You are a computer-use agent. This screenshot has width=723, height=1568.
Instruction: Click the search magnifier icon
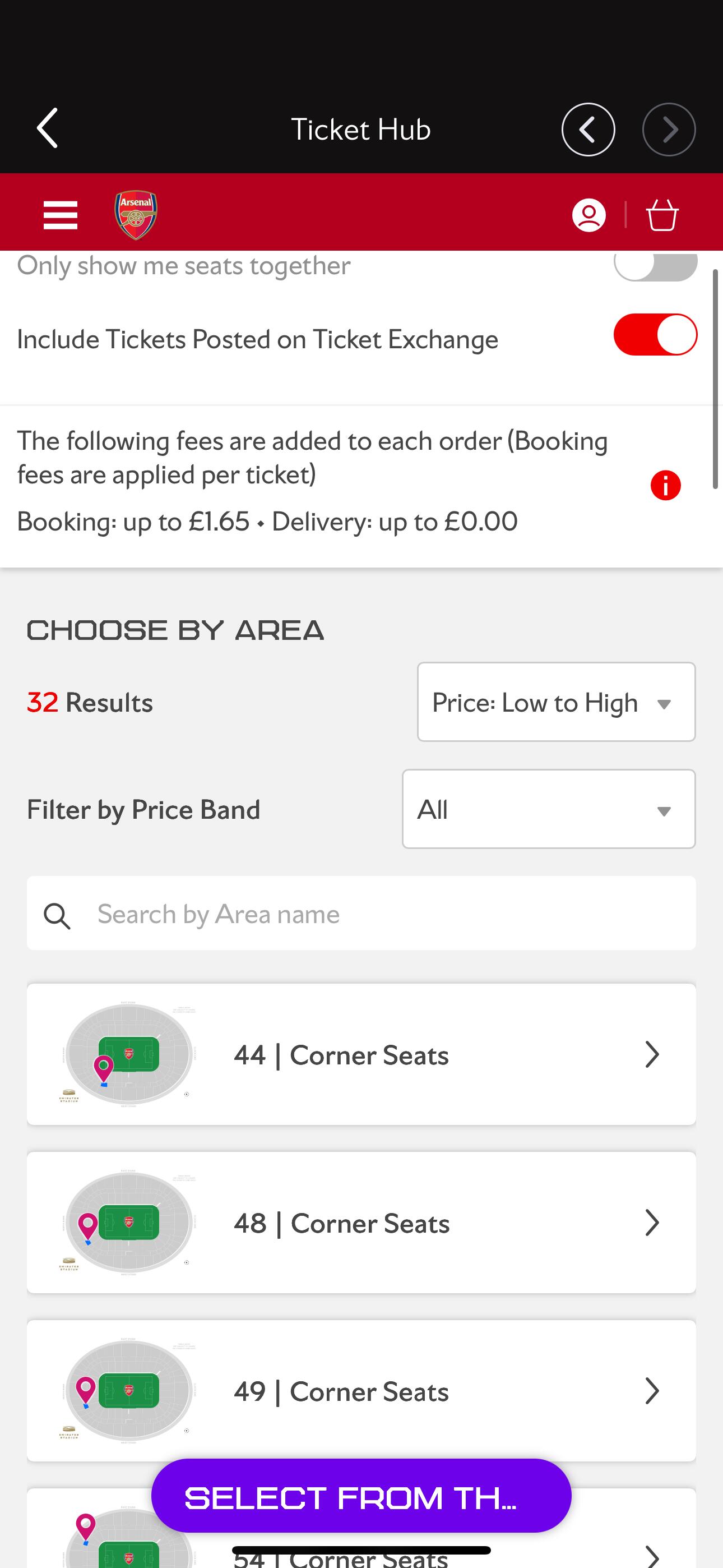click(57, 915)
